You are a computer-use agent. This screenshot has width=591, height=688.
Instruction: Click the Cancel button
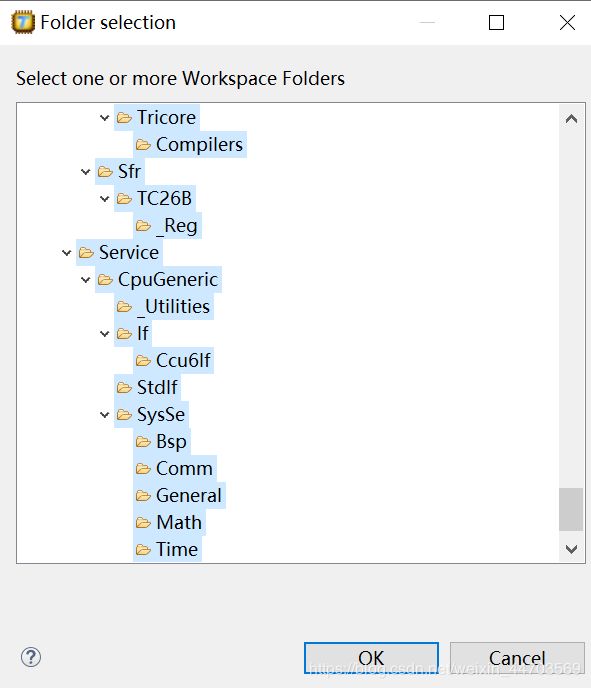click(517, 658)
